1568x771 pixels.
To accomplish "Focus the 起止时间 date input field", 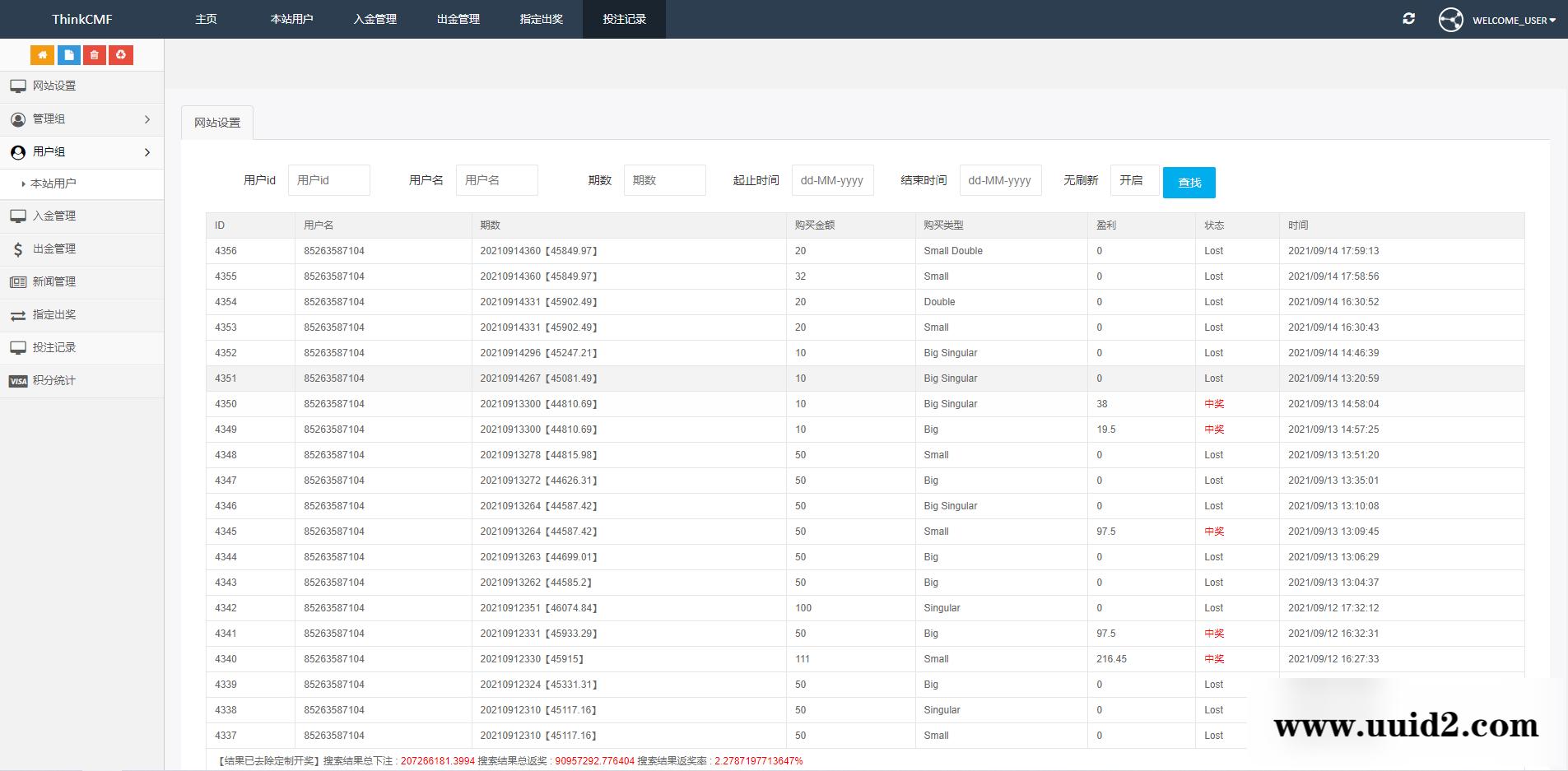I will 832,180.
